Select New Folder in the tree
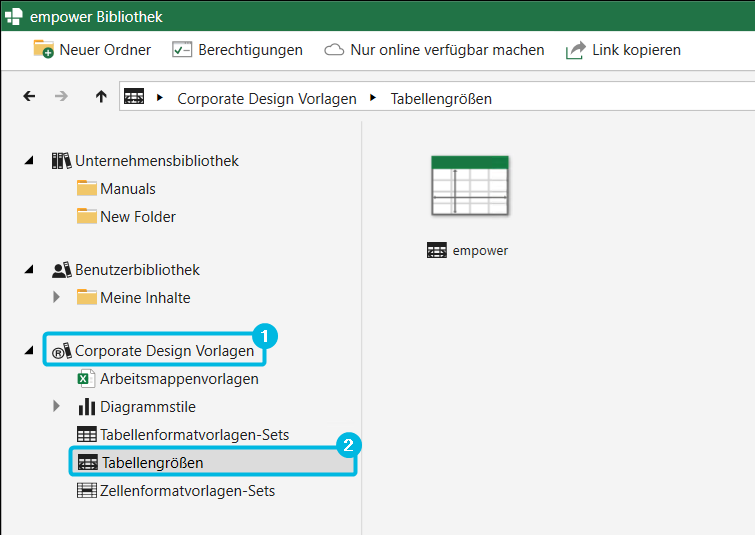Viewport: 755px width, 535px height. (x=138, y=217)
